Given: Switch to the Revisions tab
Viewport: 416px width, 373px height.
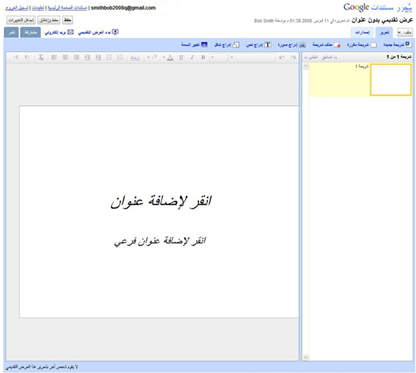Looking at the screenshot, I should (x=362, y=32).
